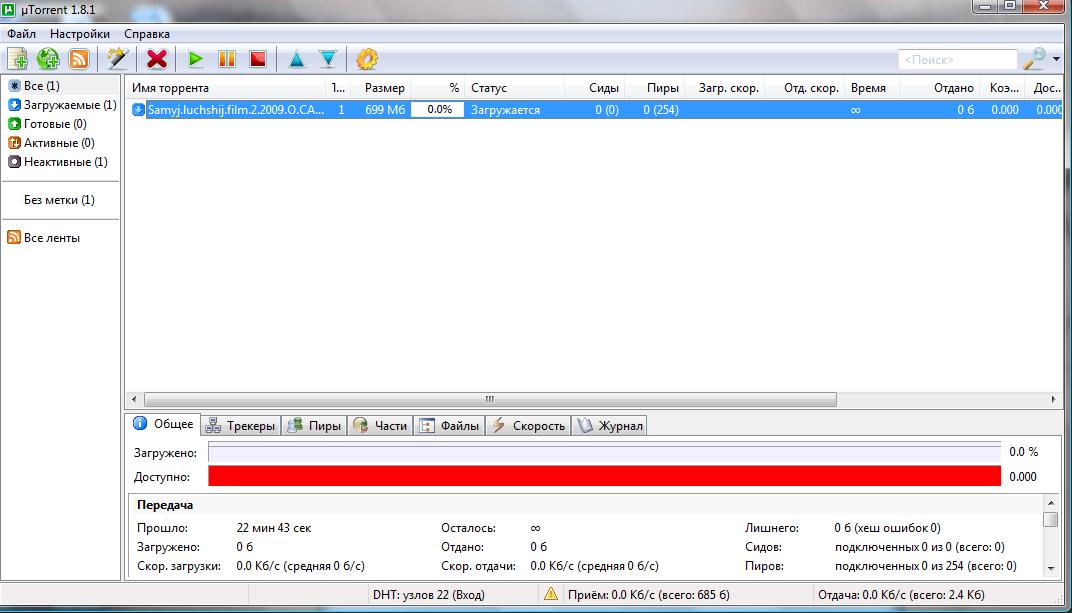Image resolution: width=1072 pixels, height=613 pixels.
Task: Switch to the Пиры tab
Action: pyautogui.click(x=314, y=426)
